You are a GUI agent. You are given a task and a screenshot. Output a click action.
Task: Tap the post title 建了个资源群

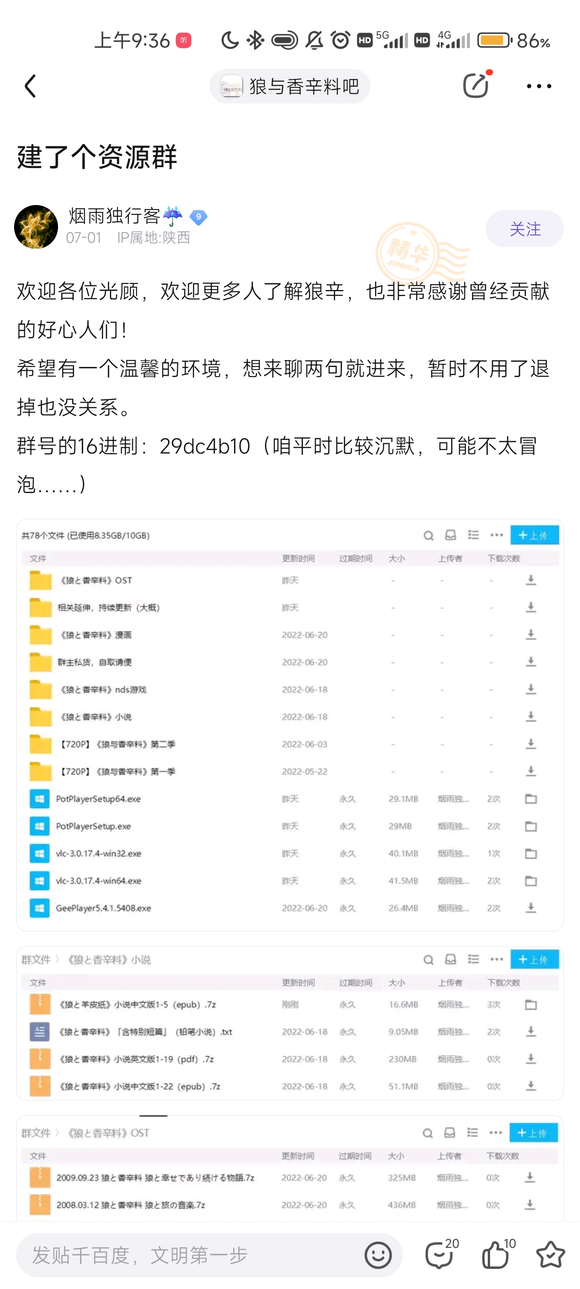click(97, 157)
